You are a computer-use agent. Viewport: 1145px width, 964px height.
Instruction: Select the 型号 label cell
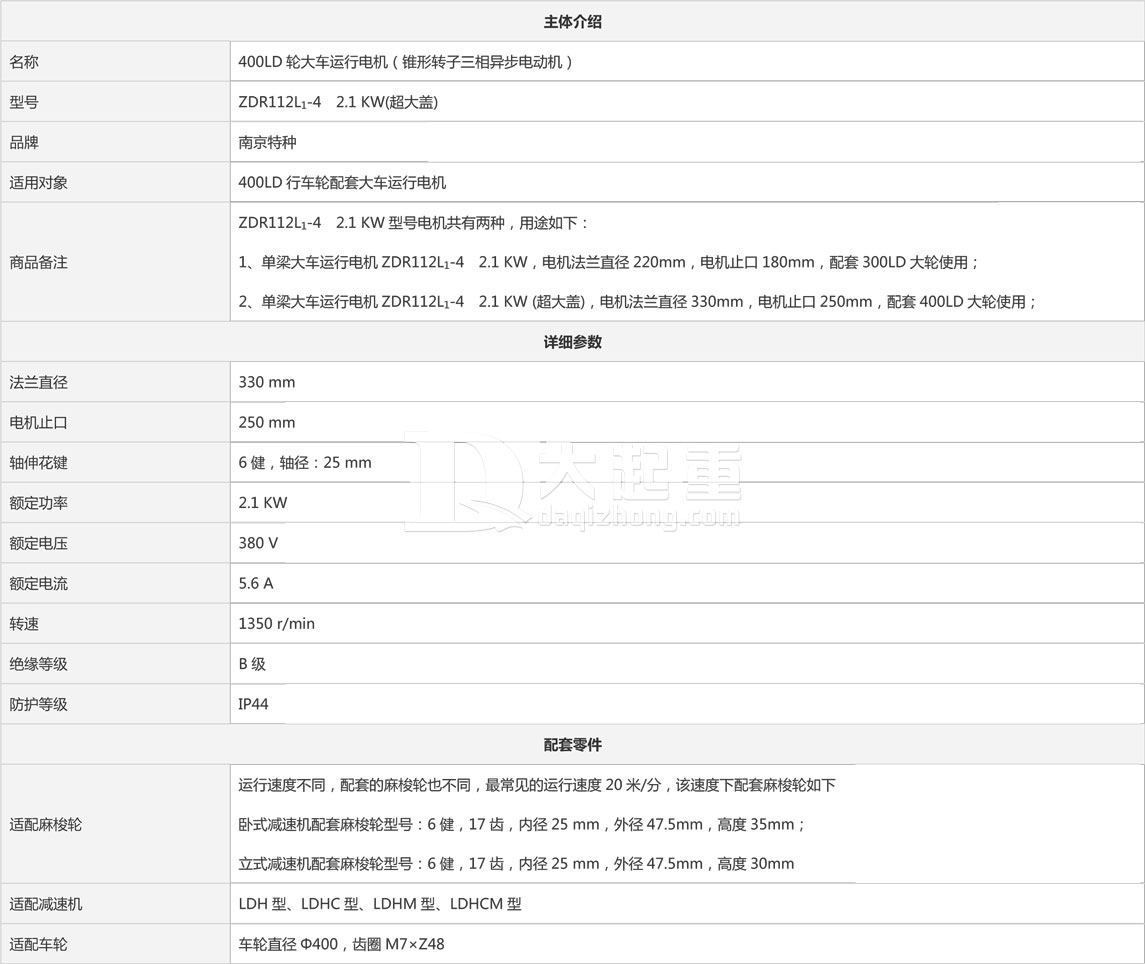pyautogui.click(x=115, y=102)
